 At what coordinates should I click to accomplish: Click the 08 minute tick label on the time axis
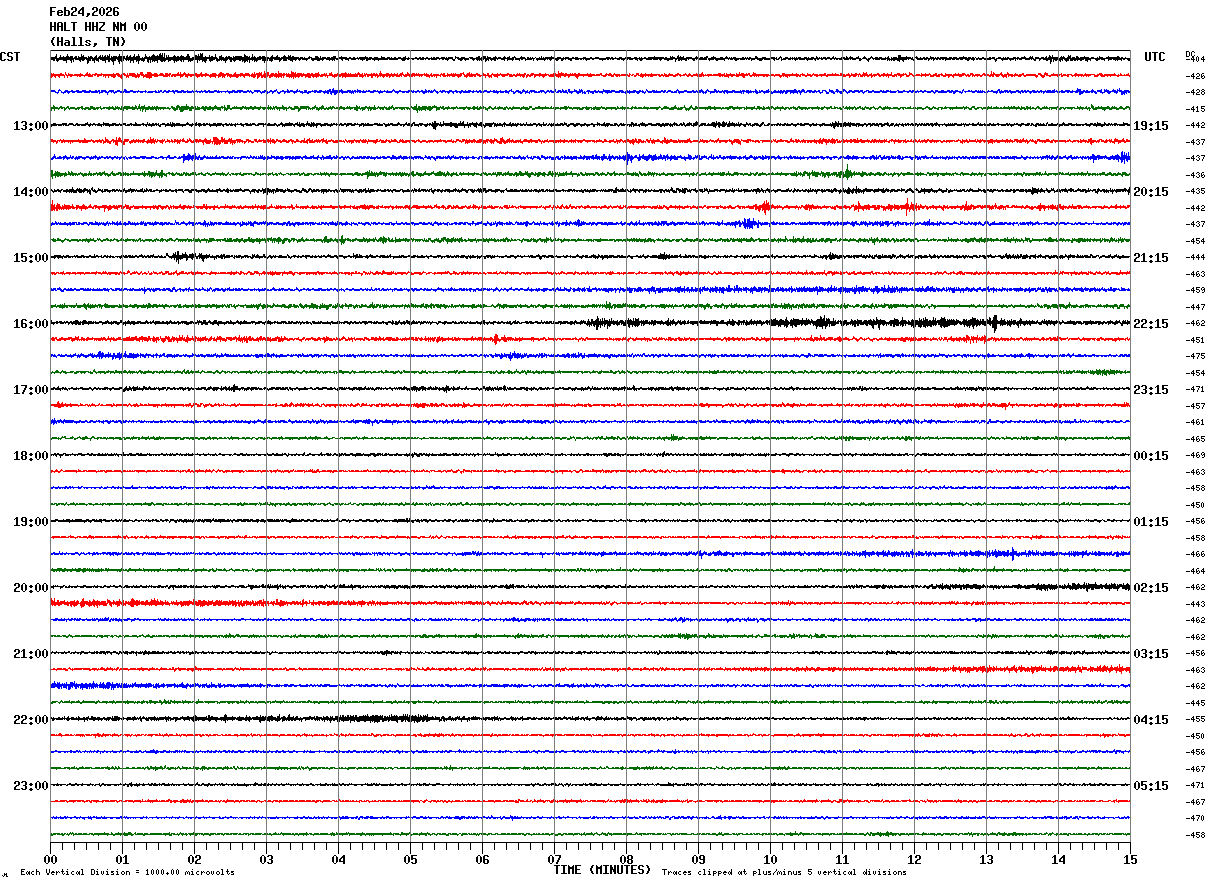click(x=626, y=859)
